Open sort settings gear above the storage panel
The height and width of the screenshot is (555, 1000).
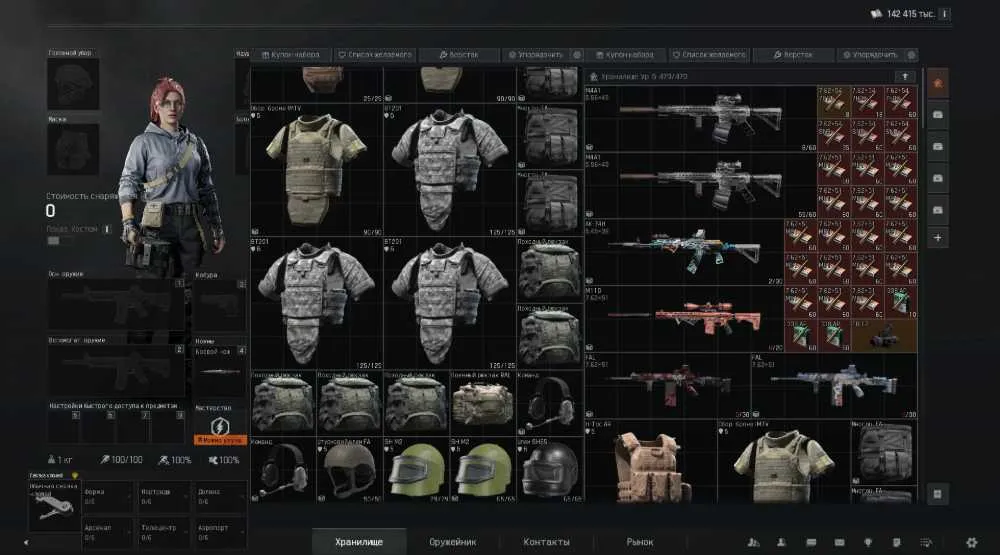coord(911,55)
